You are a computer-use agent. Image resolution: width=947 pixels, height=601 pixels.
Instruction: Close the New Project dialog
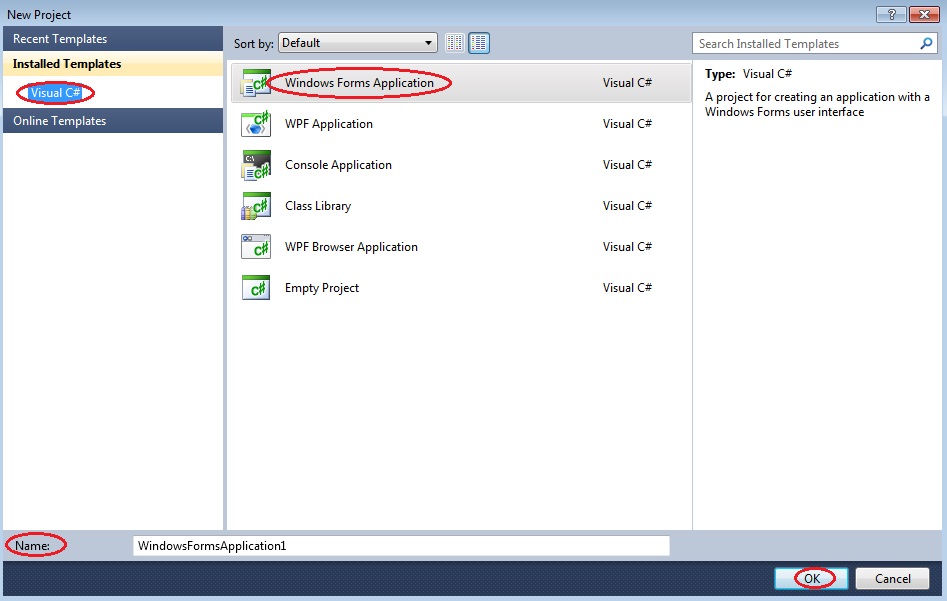coord(923,14)
